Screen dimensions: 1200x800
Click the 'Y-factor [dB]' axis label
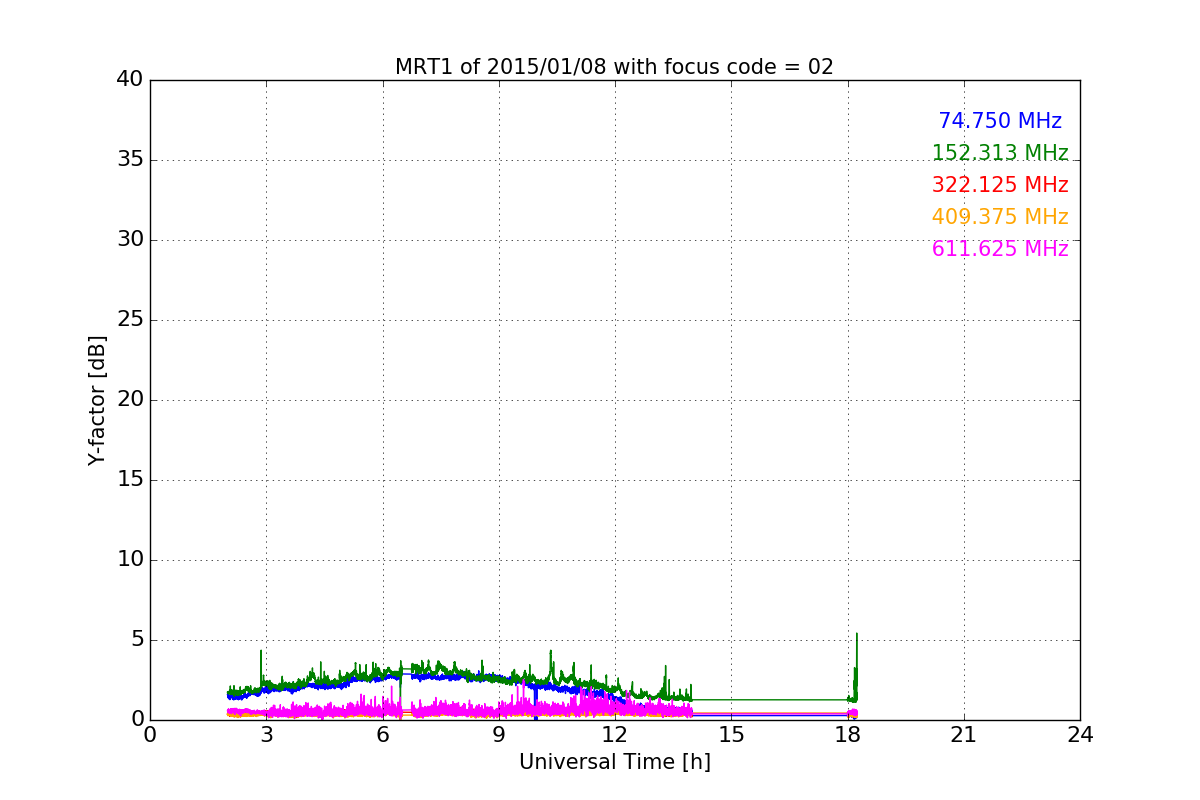(97, 400)
